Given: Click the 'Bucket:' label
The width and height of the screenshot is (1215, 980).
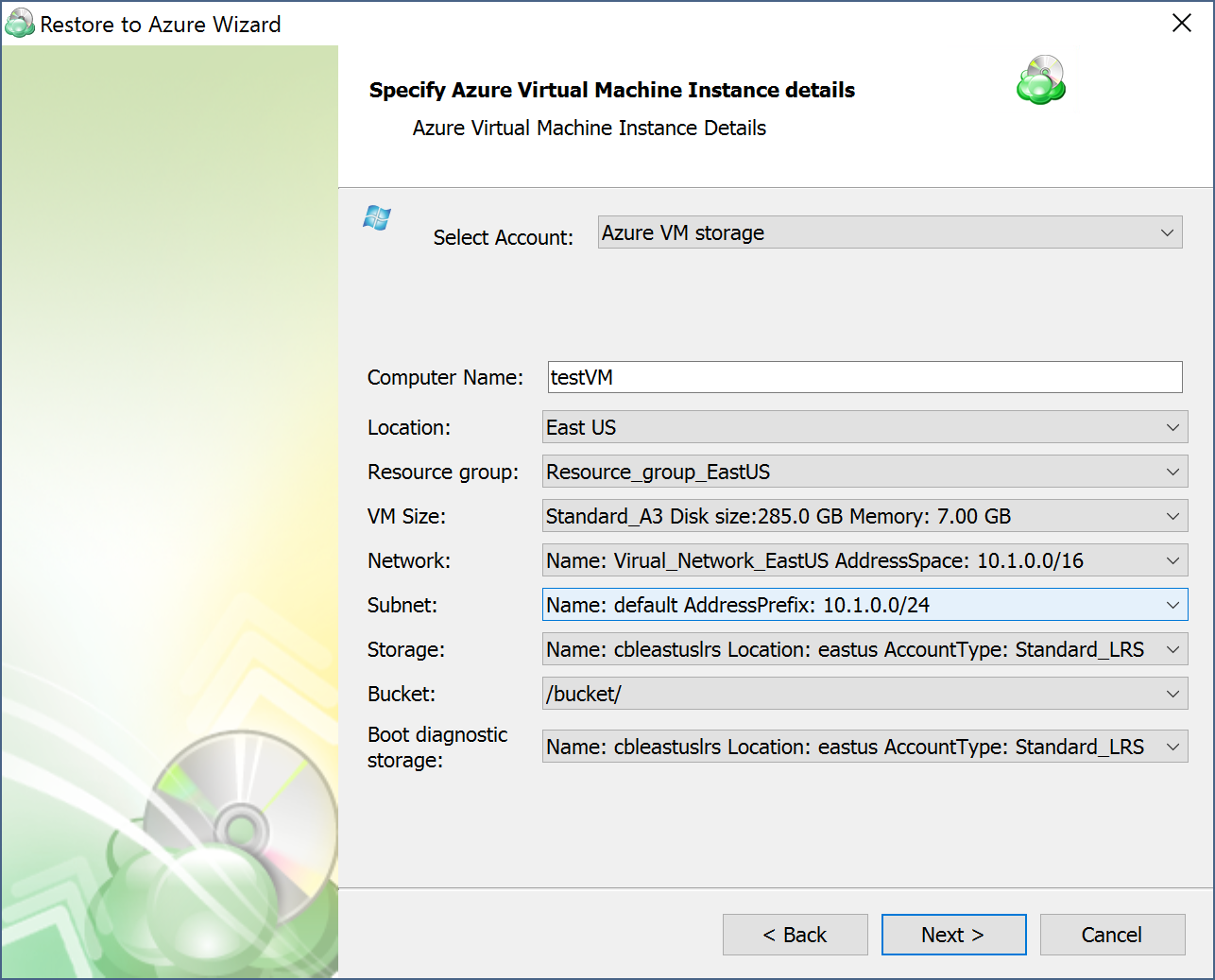Looking at the screenshot, I should pyautogui.click(x=402, y=694).
